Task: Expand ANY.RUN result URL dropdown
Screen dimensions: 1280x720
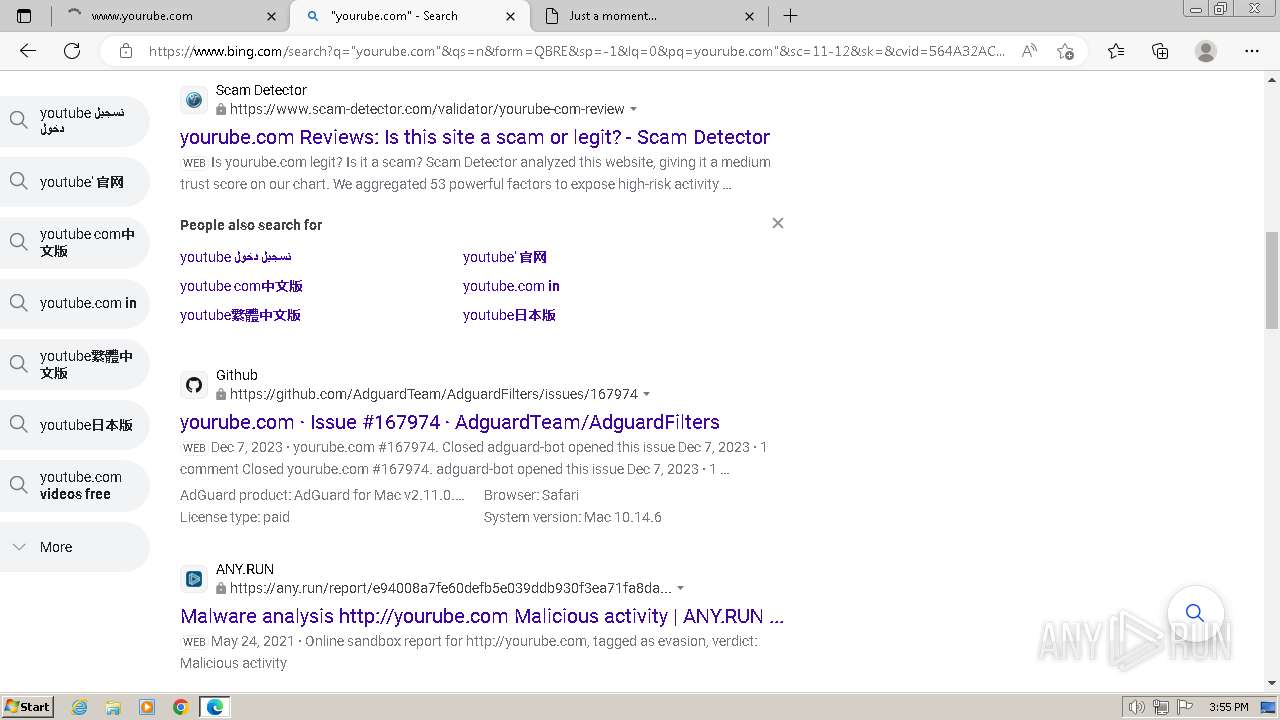Action: (x=681, y=588)
